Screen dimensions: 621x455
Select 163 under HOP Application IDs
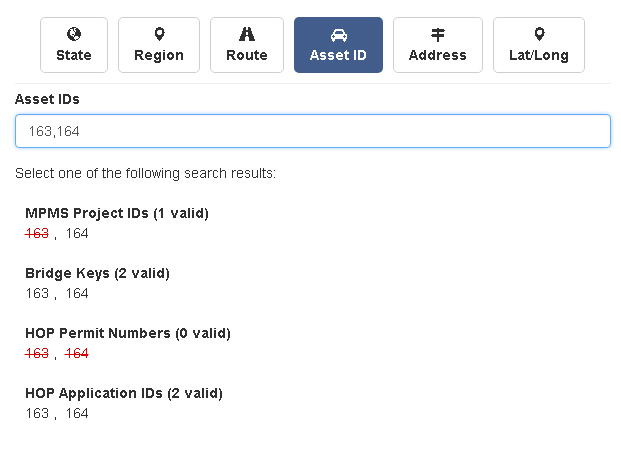(x=37, y=413)
